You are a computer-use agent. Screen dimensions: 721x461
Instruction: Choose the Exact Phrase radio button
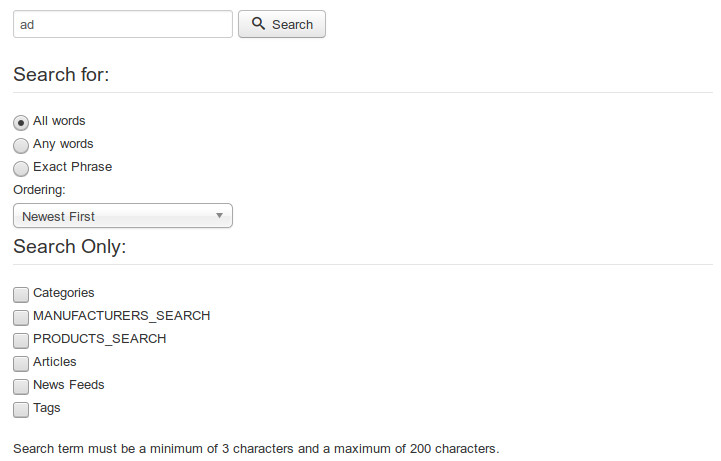point(21,169)
